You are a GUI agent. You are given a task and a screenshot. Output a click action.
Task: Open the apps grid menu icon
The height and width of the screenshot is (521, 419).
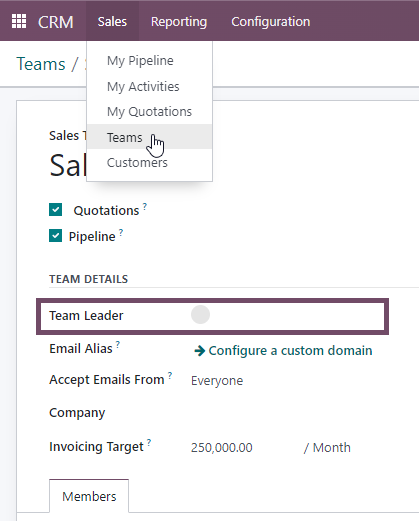(19, 21)
